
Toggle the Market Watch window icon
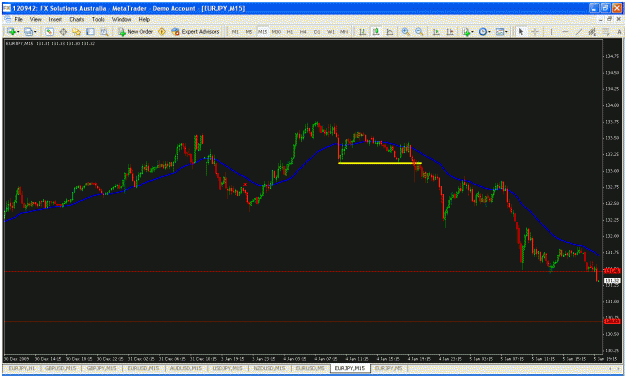click(x=49, y=32)
